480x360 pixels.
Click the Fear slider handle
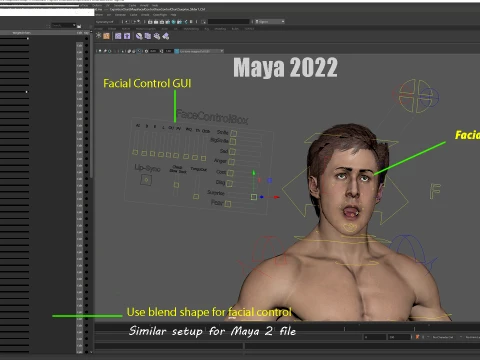pos(228,204)
